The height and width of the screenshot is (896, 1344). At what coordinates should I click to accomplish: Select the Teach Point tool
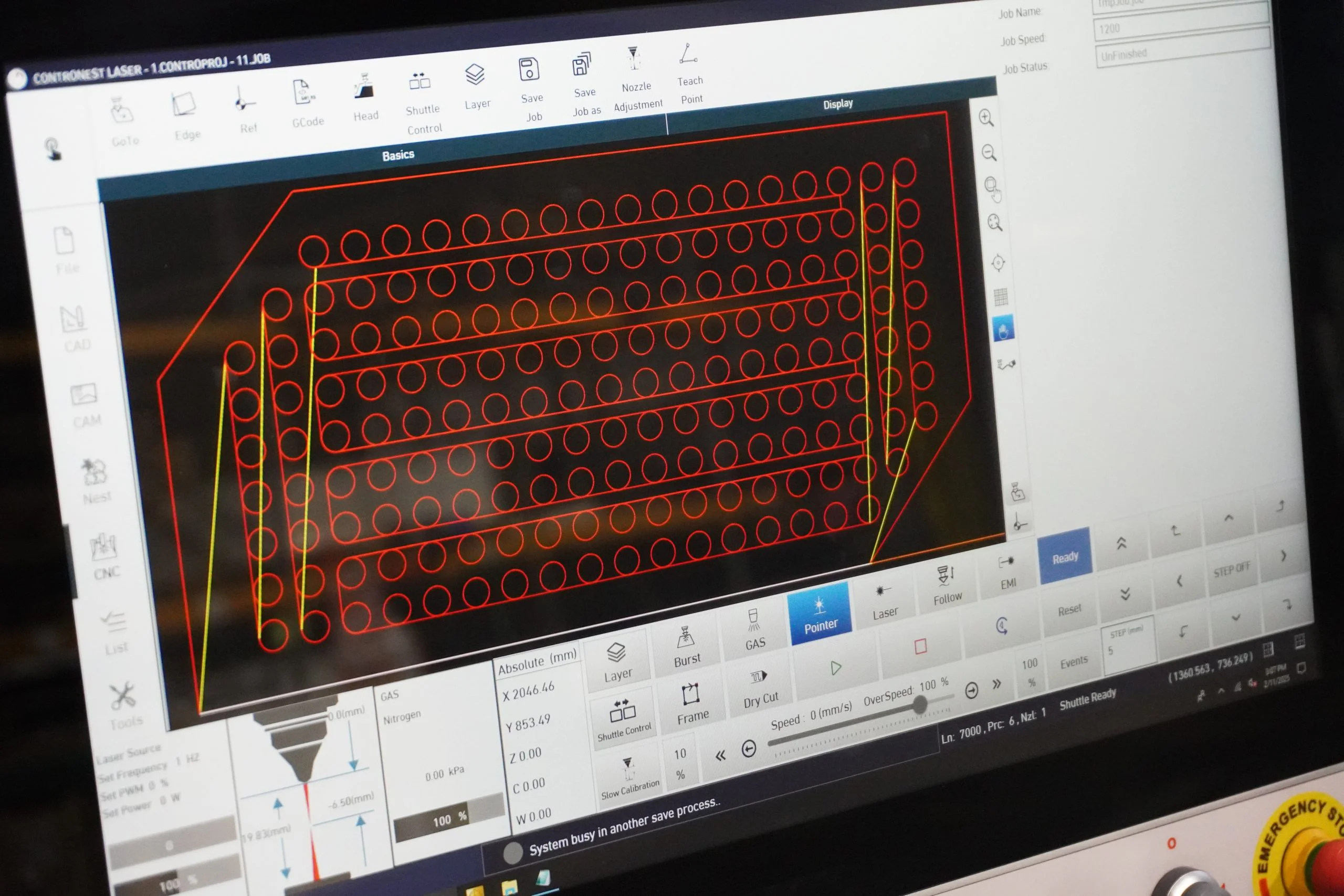point(690,73)
